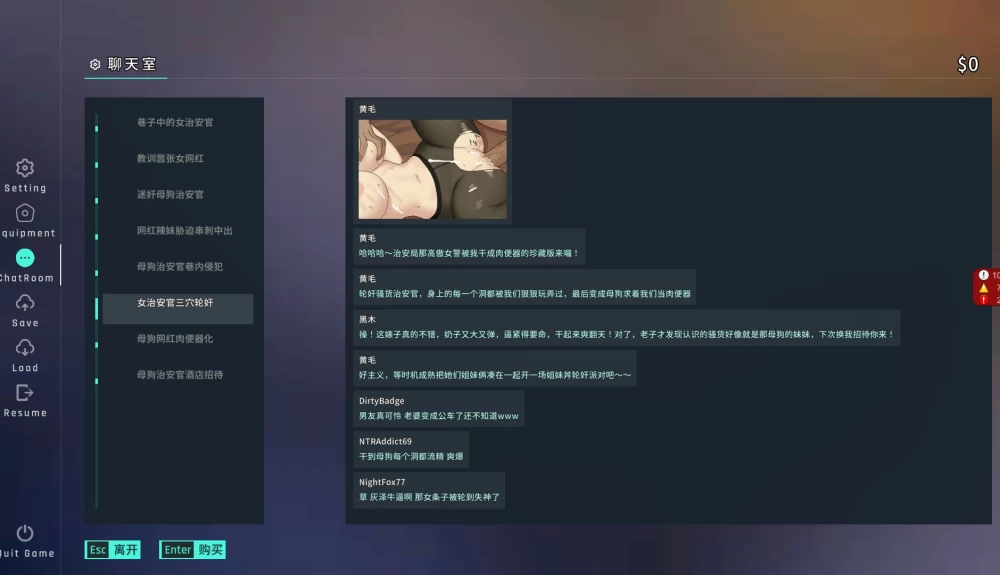The width and height of the screenshot is (1000, 575).
Task: Click the Enter 购买 button
Action: [x=193, y=550]
